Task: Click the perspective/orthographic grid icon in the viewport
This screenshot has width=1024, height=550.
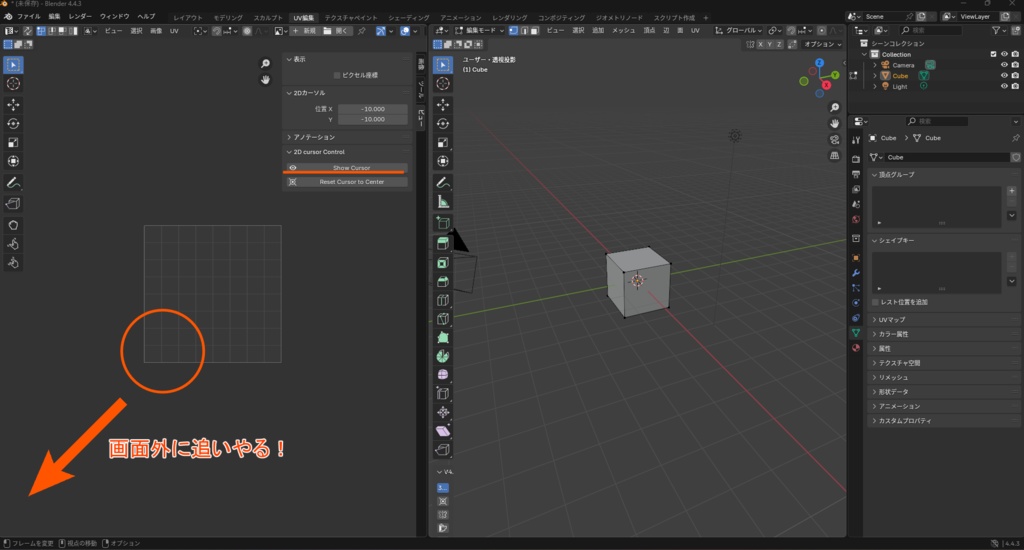Action: pyautogui.click(x=835, y=155)
